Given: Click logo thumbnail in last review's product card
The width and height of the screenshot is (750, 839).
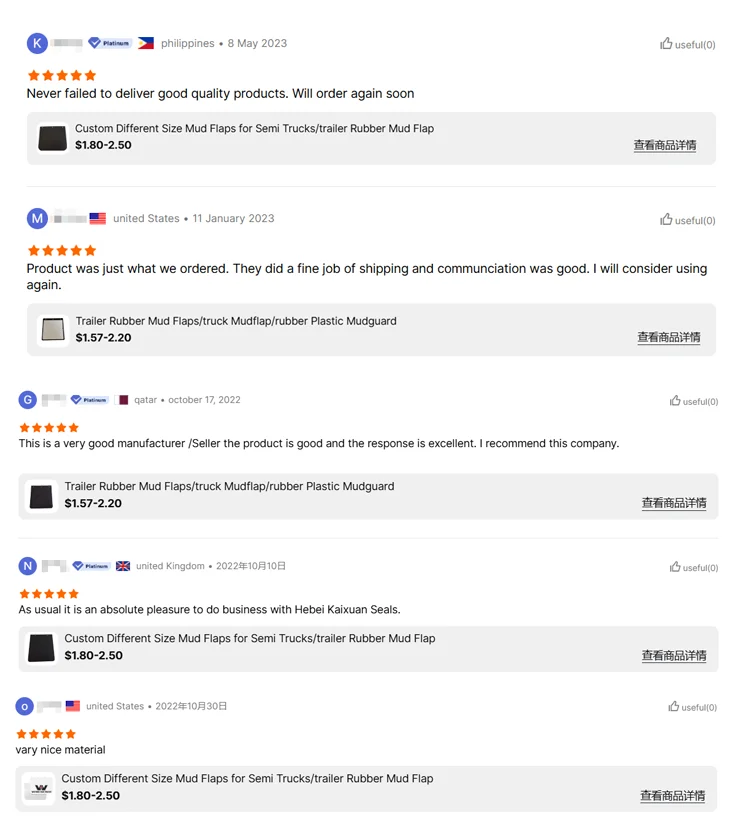Looking at the screenshot, I should point(40,788).
